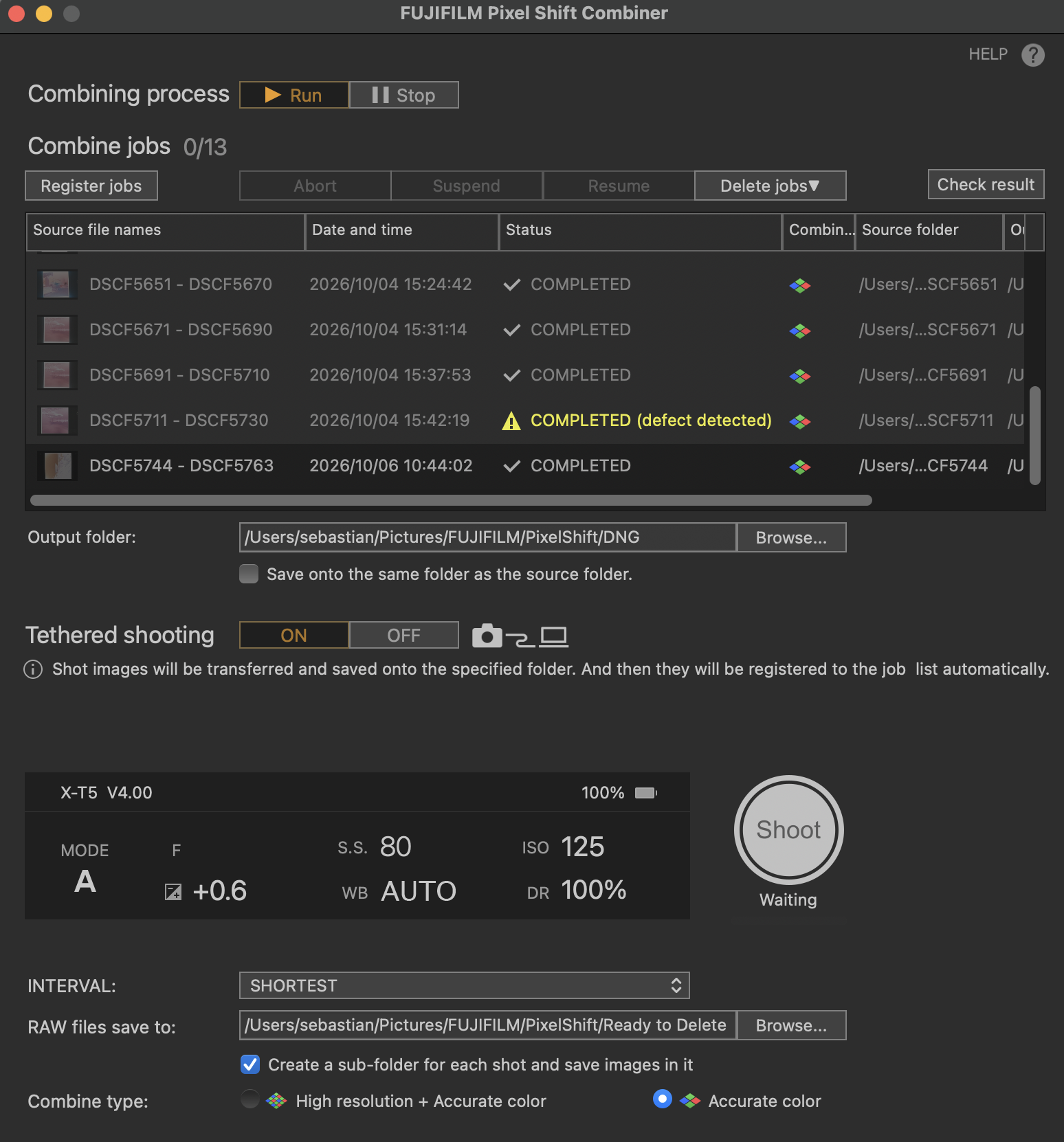Open thumbnail of DSCF5711 - DSCF5730
Image resolution: width=1064 pixels, height=1142 pixels.
point(56,421)
